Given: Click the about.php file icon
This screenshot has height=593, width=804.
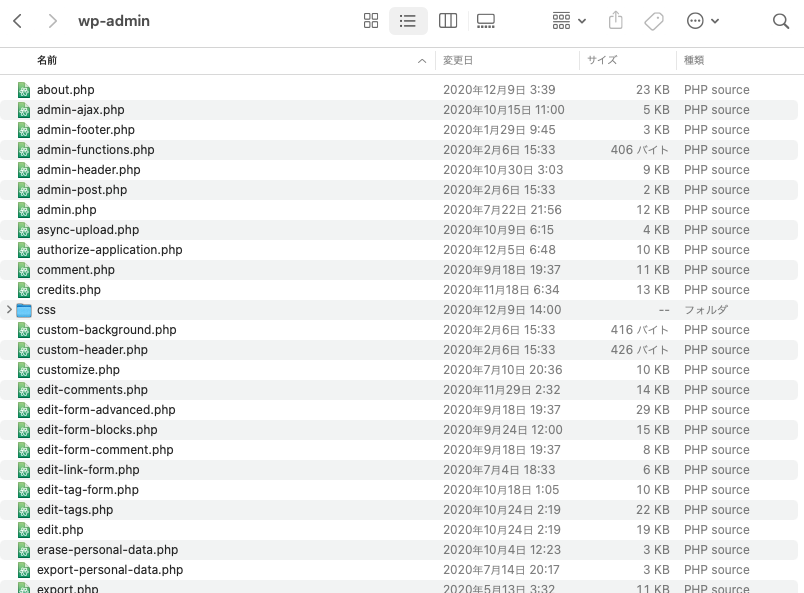Looking at the screenshot, I should [24, 90].
